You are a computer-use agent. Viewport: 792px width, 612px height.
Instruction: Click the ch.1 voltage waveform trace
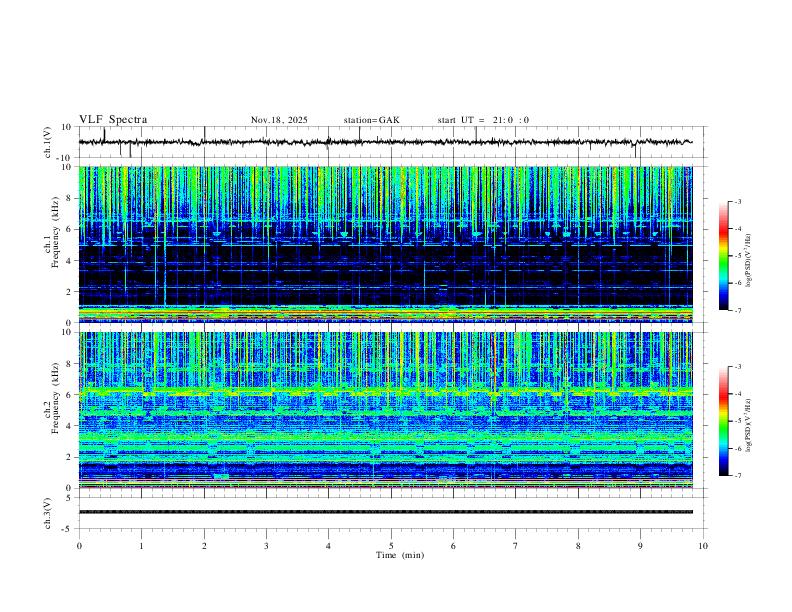point(386,142)
